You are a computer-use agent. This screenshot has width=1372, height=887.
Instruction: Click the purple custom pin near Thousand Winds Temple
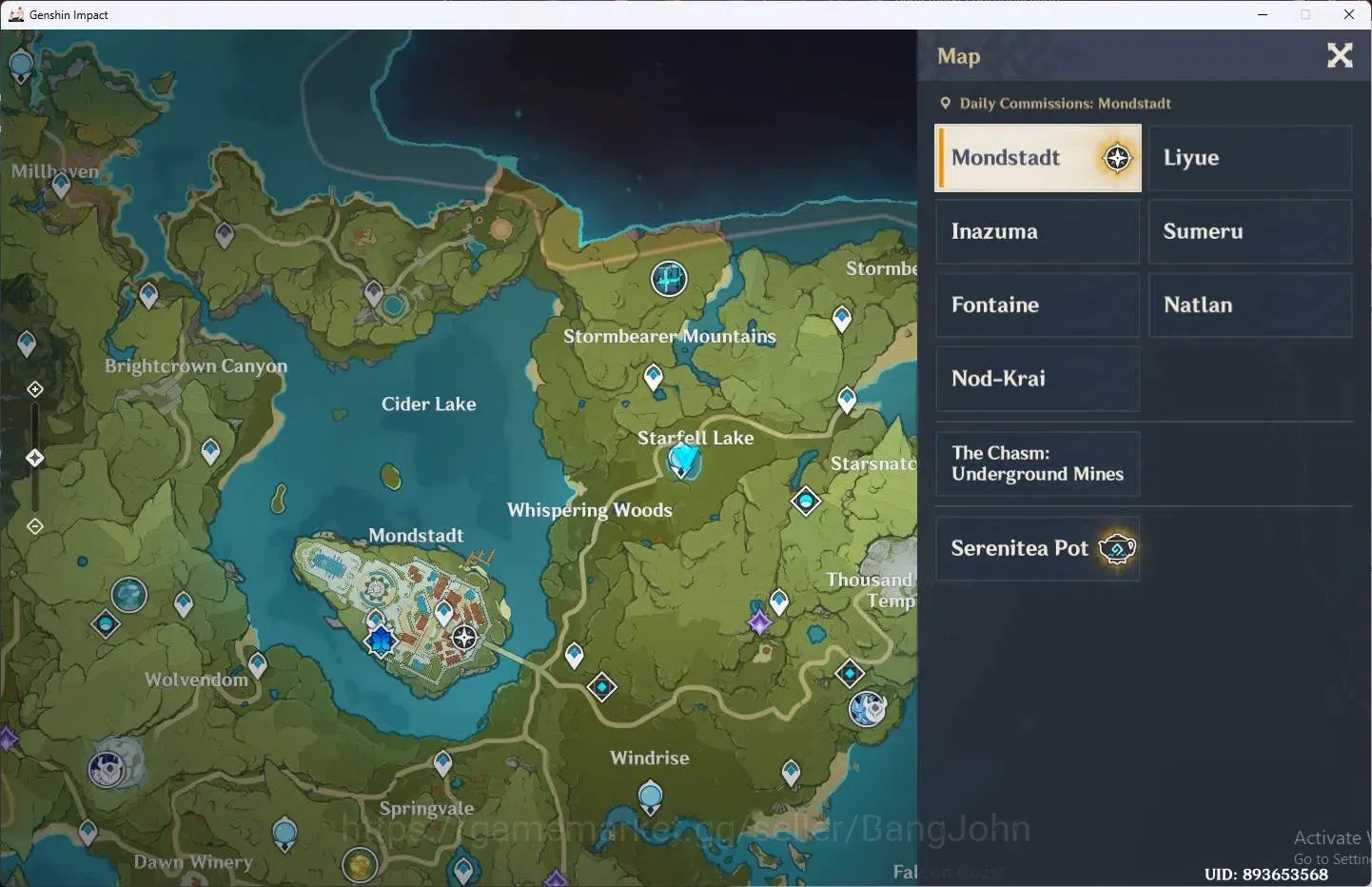(759, 622)
